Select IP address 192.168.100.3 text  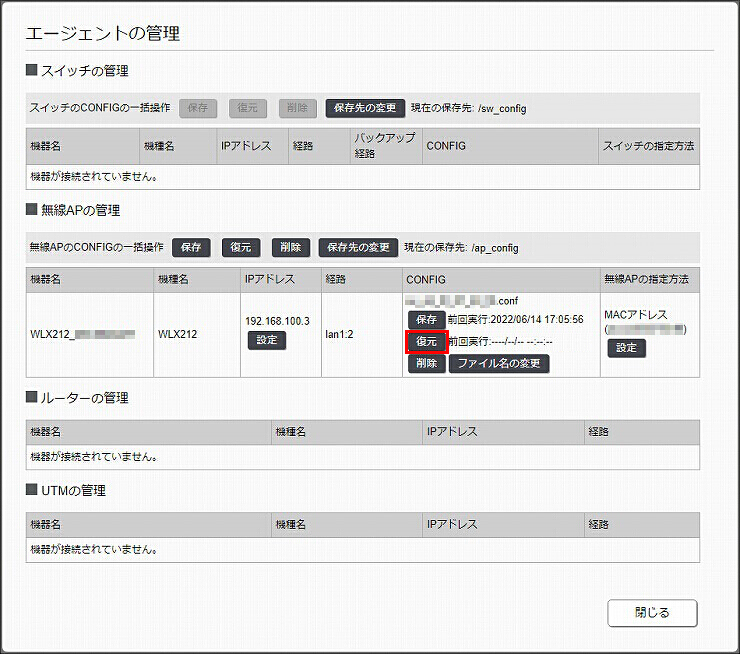(278, 321)
